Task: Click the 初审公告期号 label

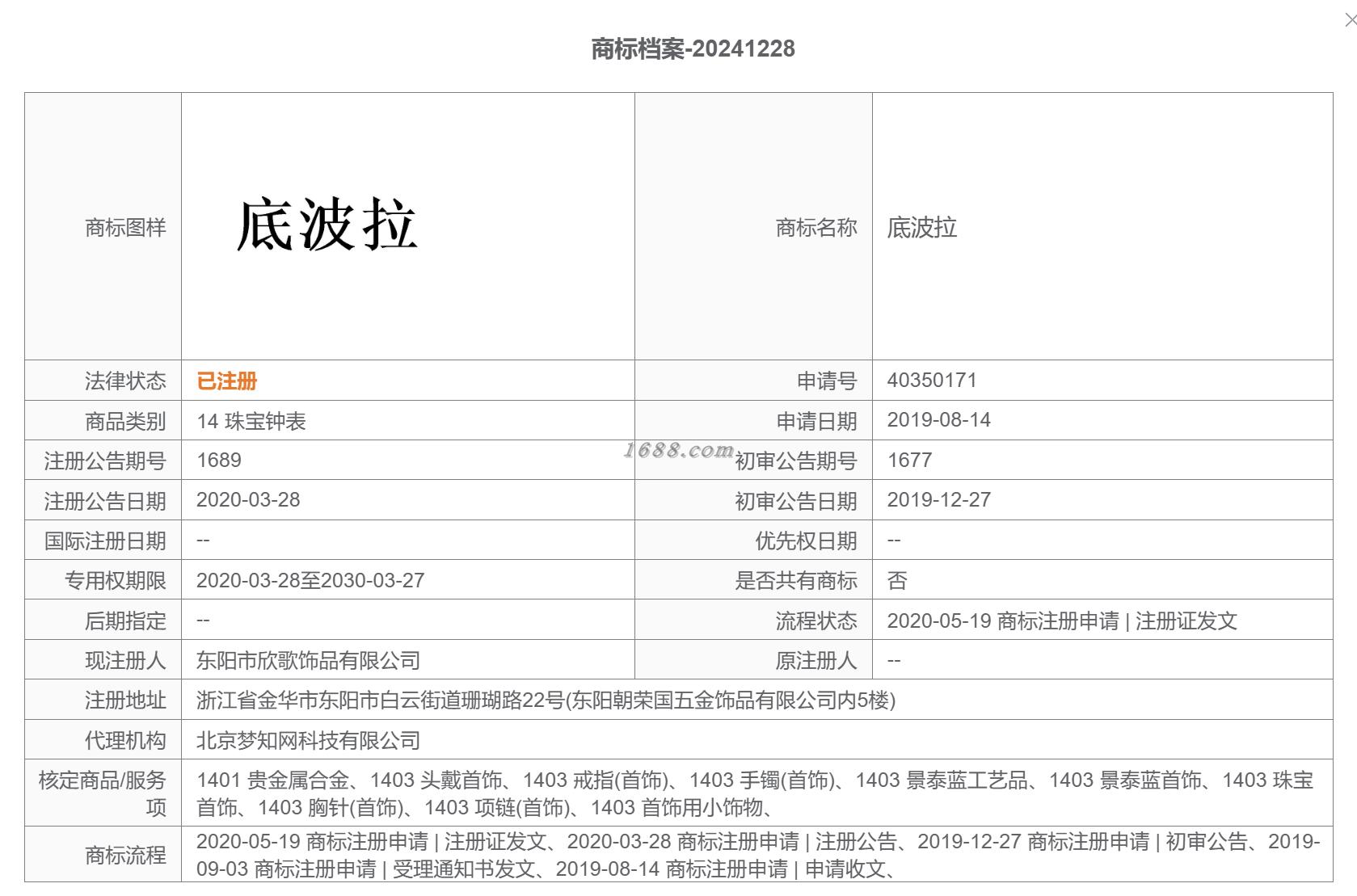Action: (x=796, y=461)
